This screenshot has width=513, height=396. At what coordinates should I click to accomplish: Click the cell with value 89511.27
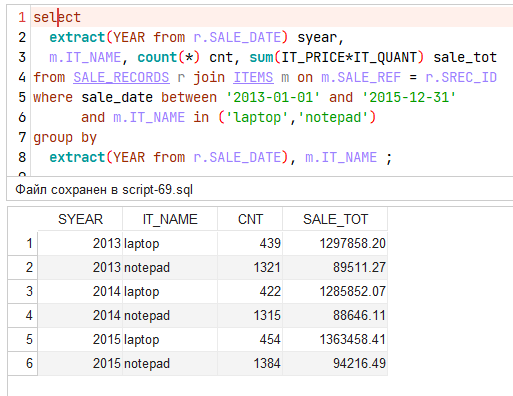[335, 267]
